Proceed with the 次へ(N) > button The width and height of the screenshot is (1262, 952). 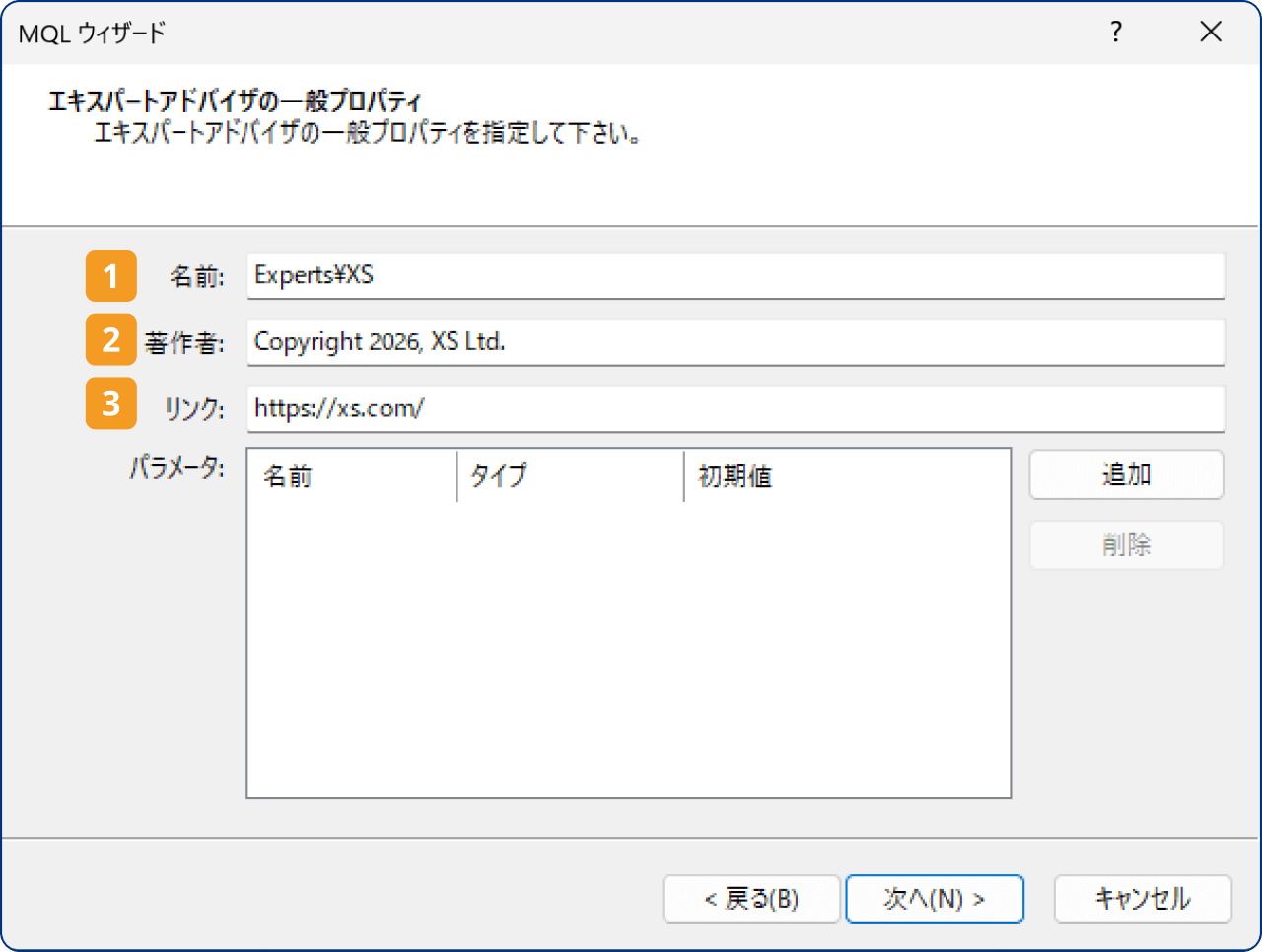pos(935,899)
